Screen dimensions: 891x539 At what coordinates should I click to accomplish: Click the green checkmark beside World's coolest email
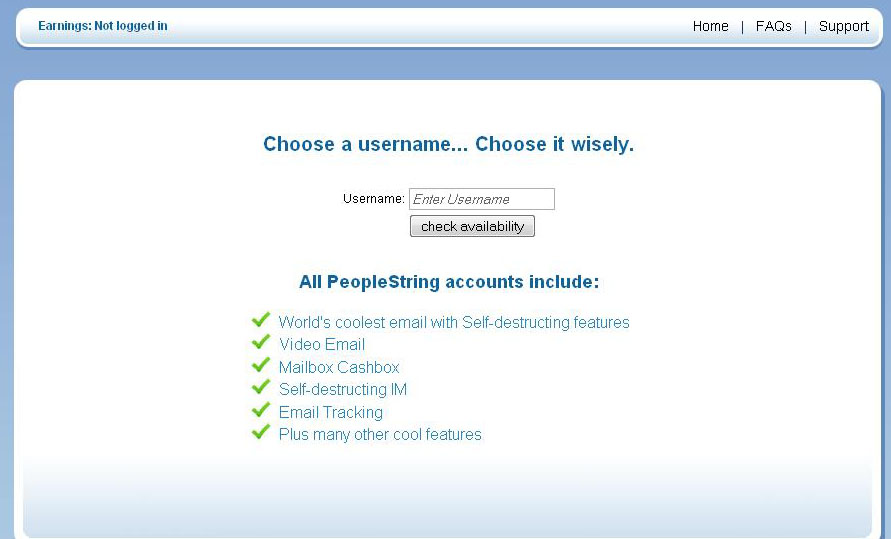pos(261,320)
